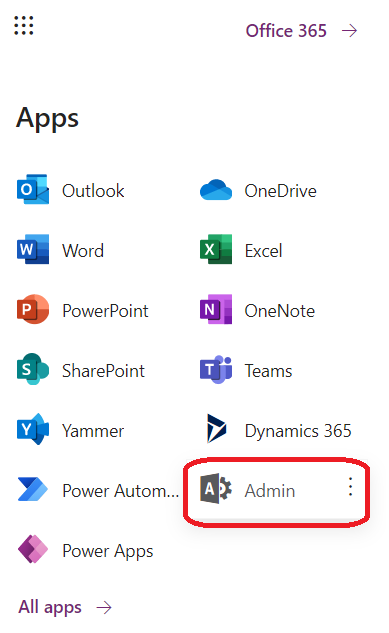The width and height of the screenshot is (389, 633).
Task: Launch Yammer from its icon
Action: [33, 429]
